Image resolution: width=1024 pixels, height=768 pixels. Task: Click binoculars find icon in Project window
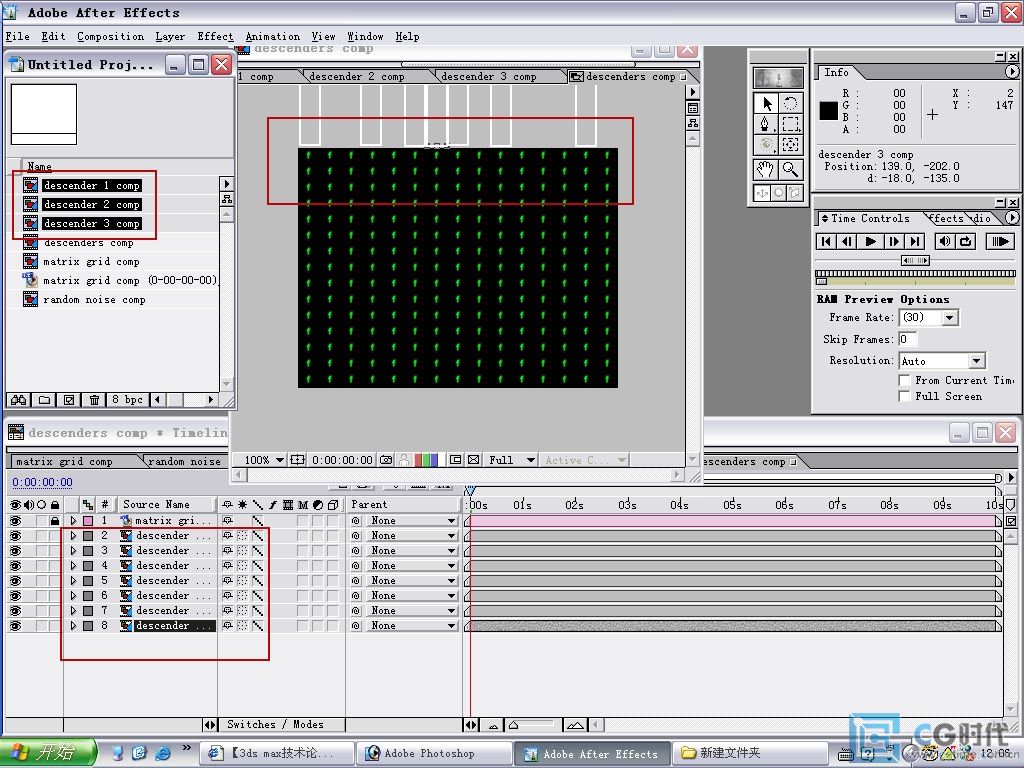tap(18, 400)
